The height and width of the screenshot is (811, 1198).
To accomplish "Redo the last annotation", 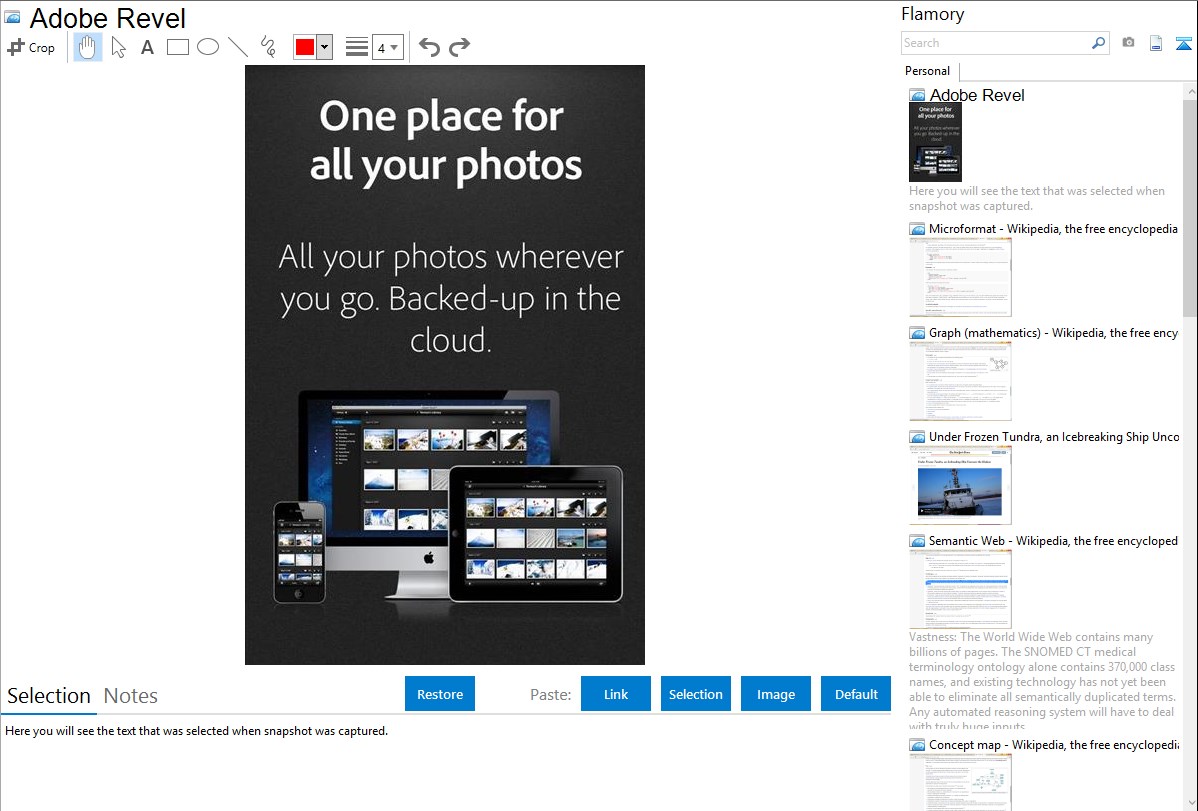I will (x=459, y=47).
